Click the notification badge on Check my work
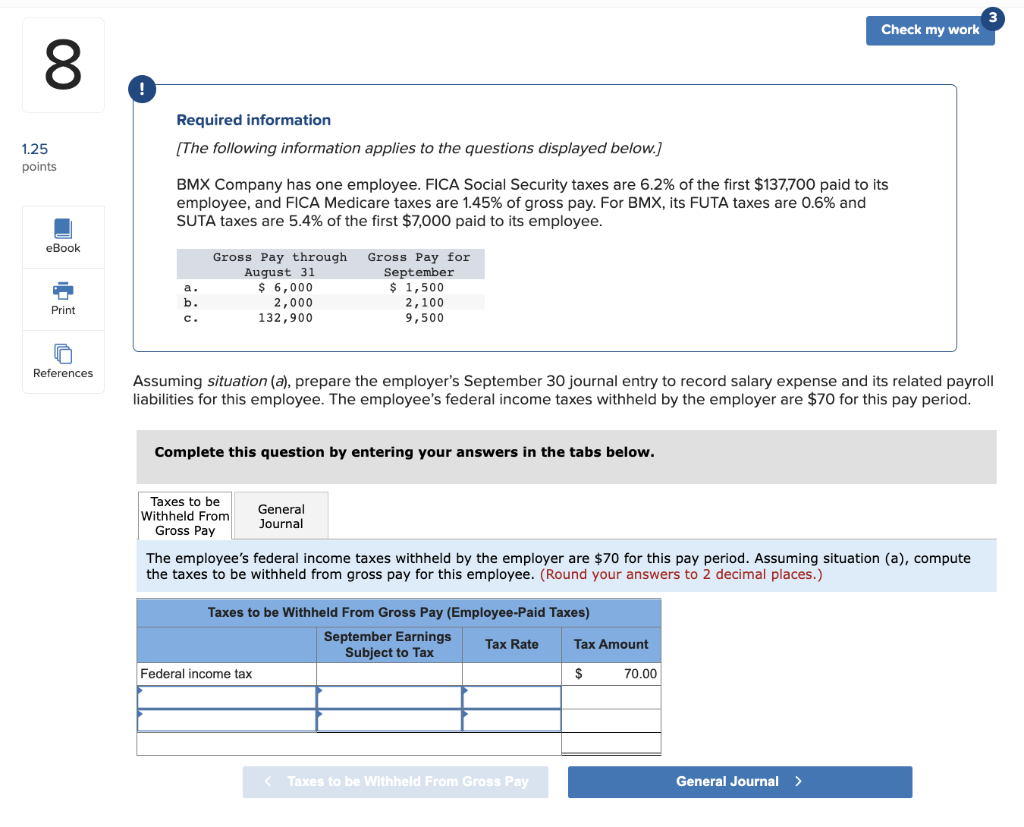The width and height of the screenshot is (1024, 827). point(992,17)
